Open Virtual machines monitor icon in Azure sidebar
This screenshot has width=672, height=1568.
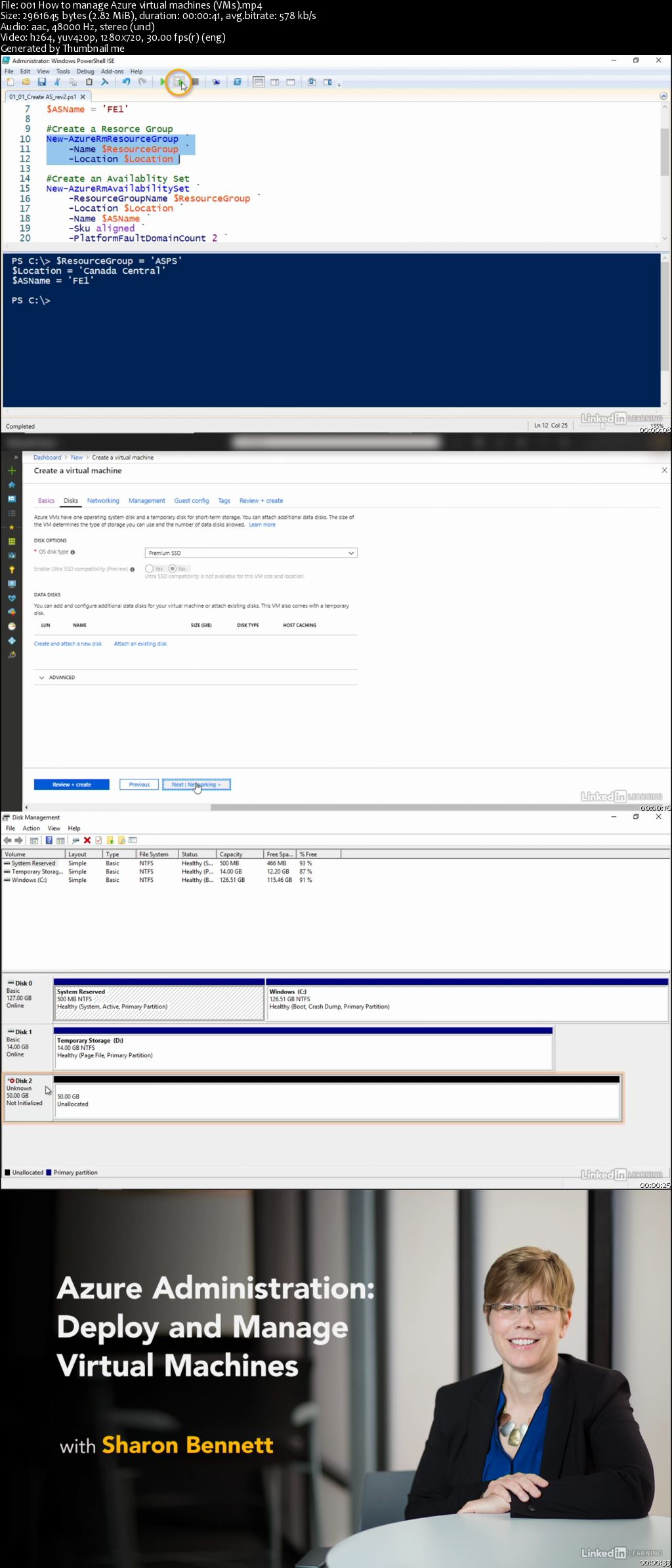click(x=11, y=584)
